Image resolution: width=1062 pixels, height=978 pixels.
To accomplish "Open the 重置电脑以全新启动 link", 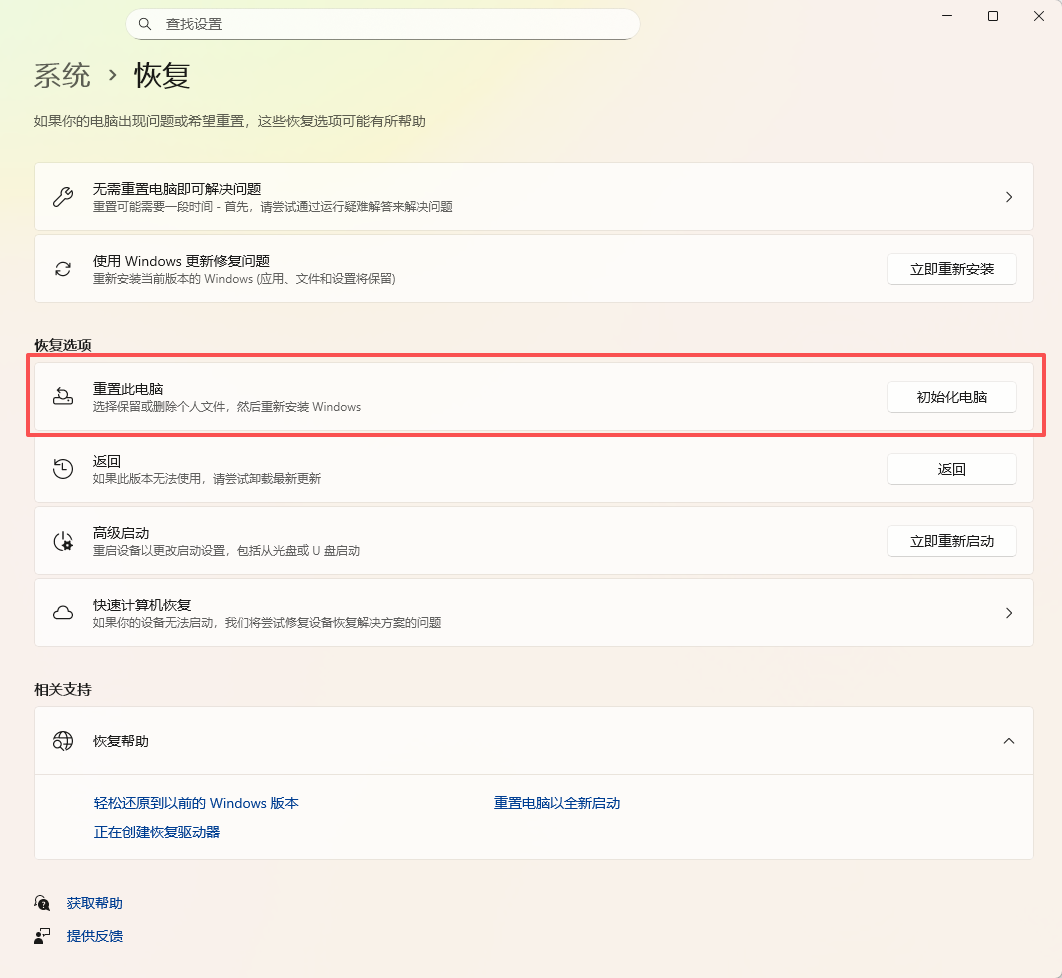I will click(555, 802).
